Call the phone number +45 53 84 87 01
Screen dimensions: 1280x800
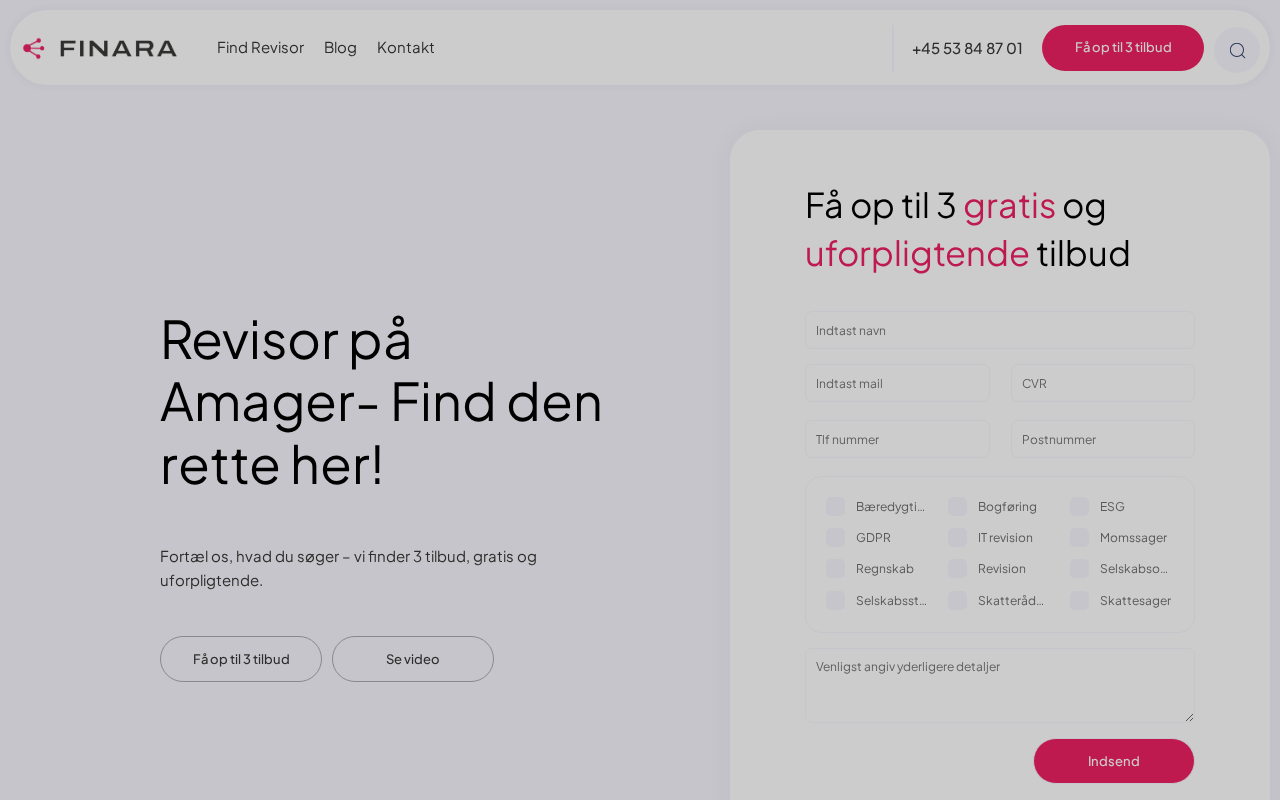(967, 48)
